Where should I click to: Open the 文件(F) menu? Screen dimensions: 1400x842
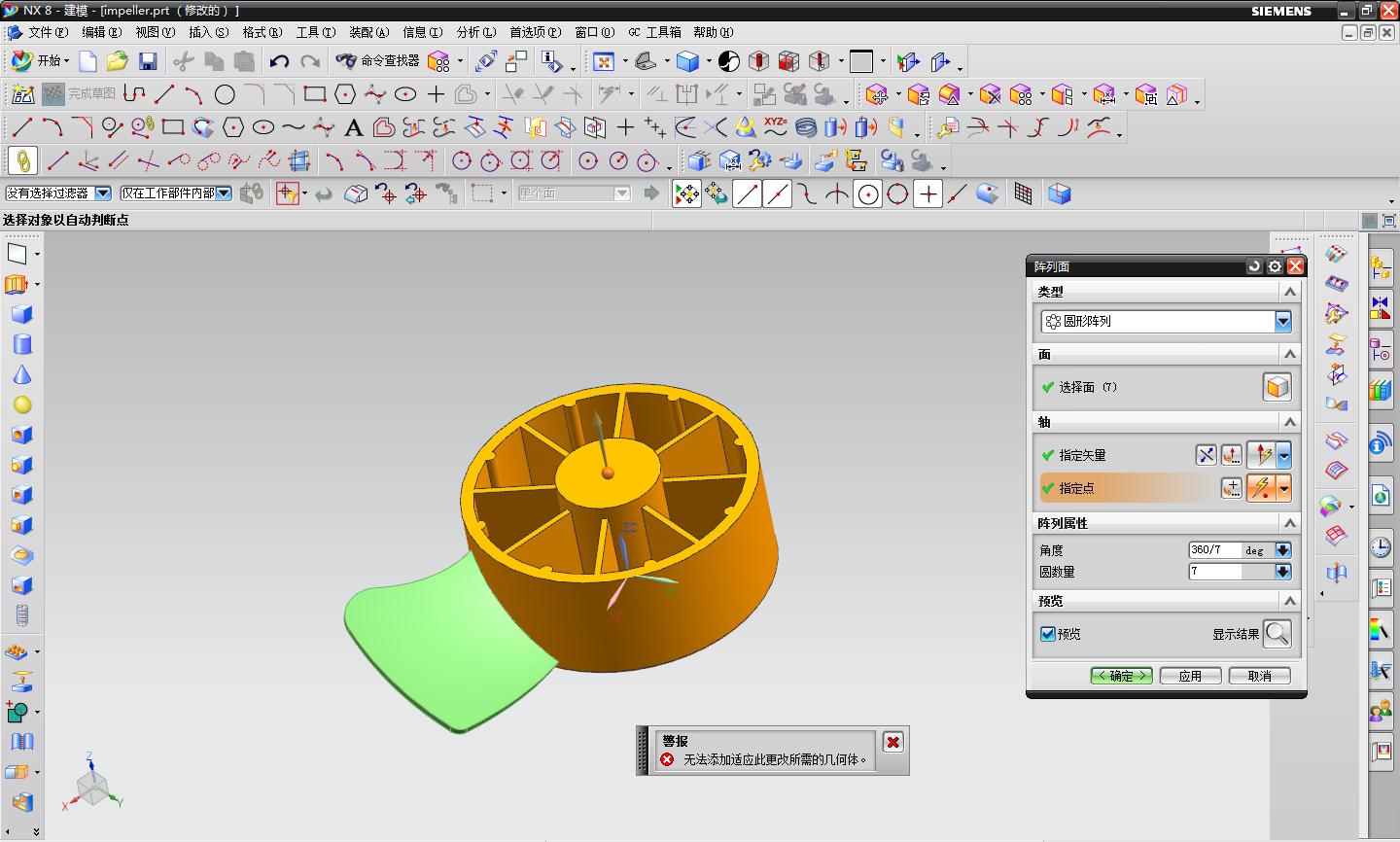49,32
